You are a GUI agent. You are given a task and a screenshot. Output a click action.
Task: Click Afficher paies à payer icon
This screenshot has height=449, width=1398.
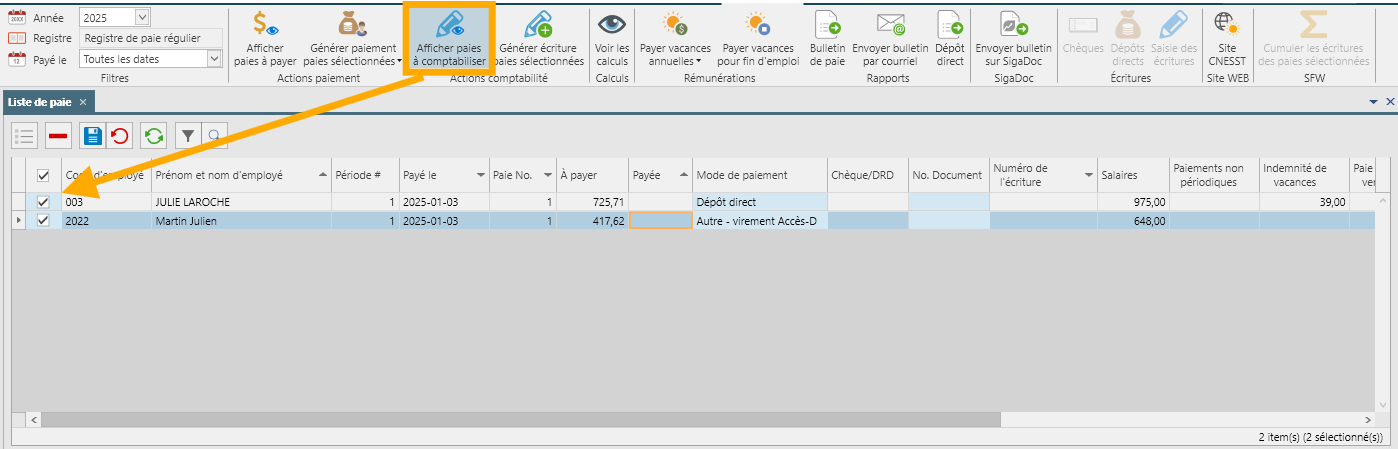265,22
